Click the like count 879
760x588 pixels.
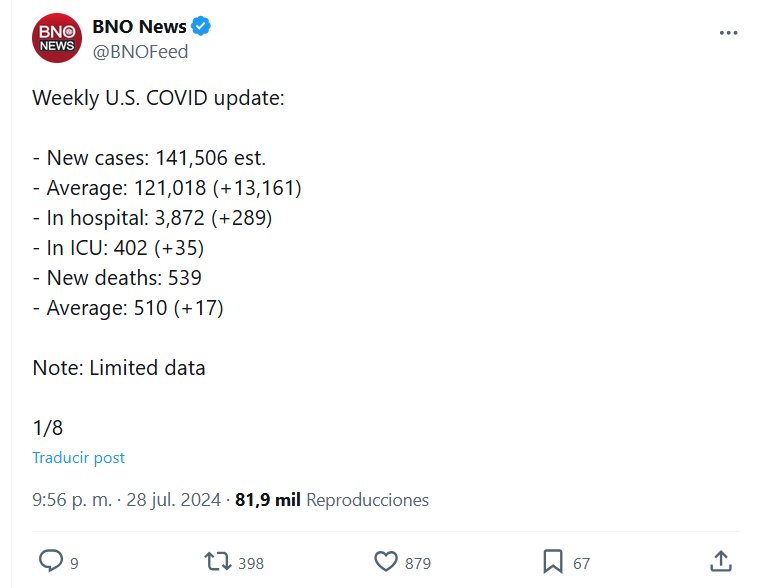point(418,564)
